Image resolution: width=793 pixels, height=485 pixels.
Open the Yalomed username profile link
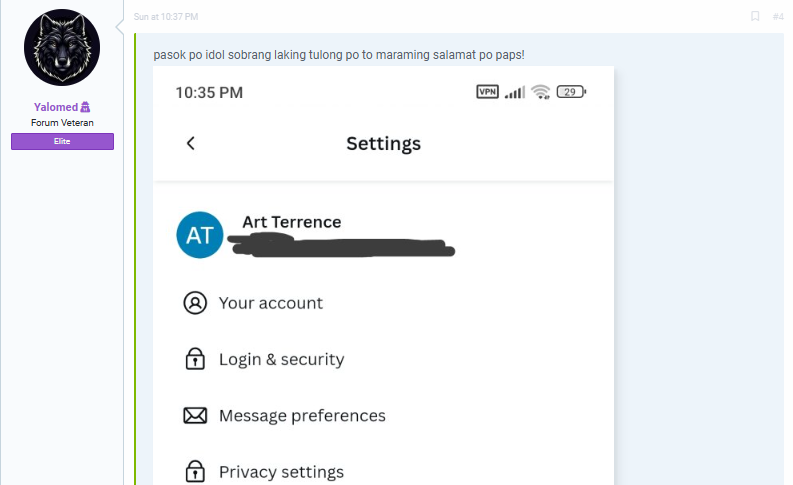click(56, 107)
